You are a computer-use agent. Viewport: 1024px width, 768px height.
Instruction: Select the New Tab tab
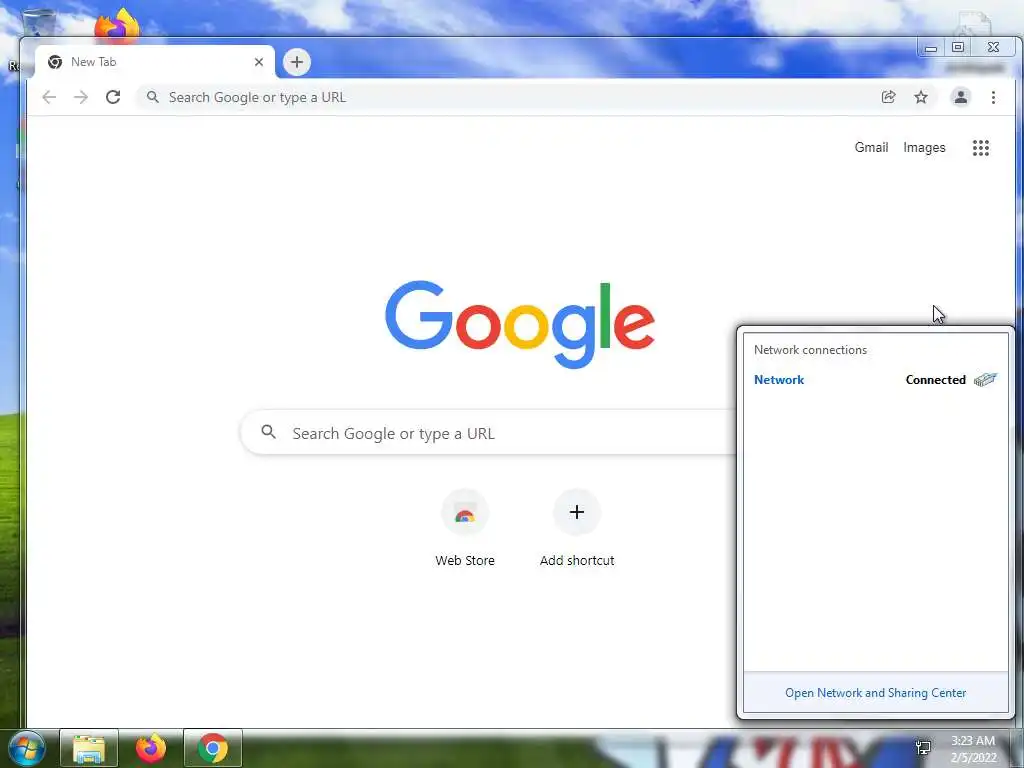coord(154,62)
